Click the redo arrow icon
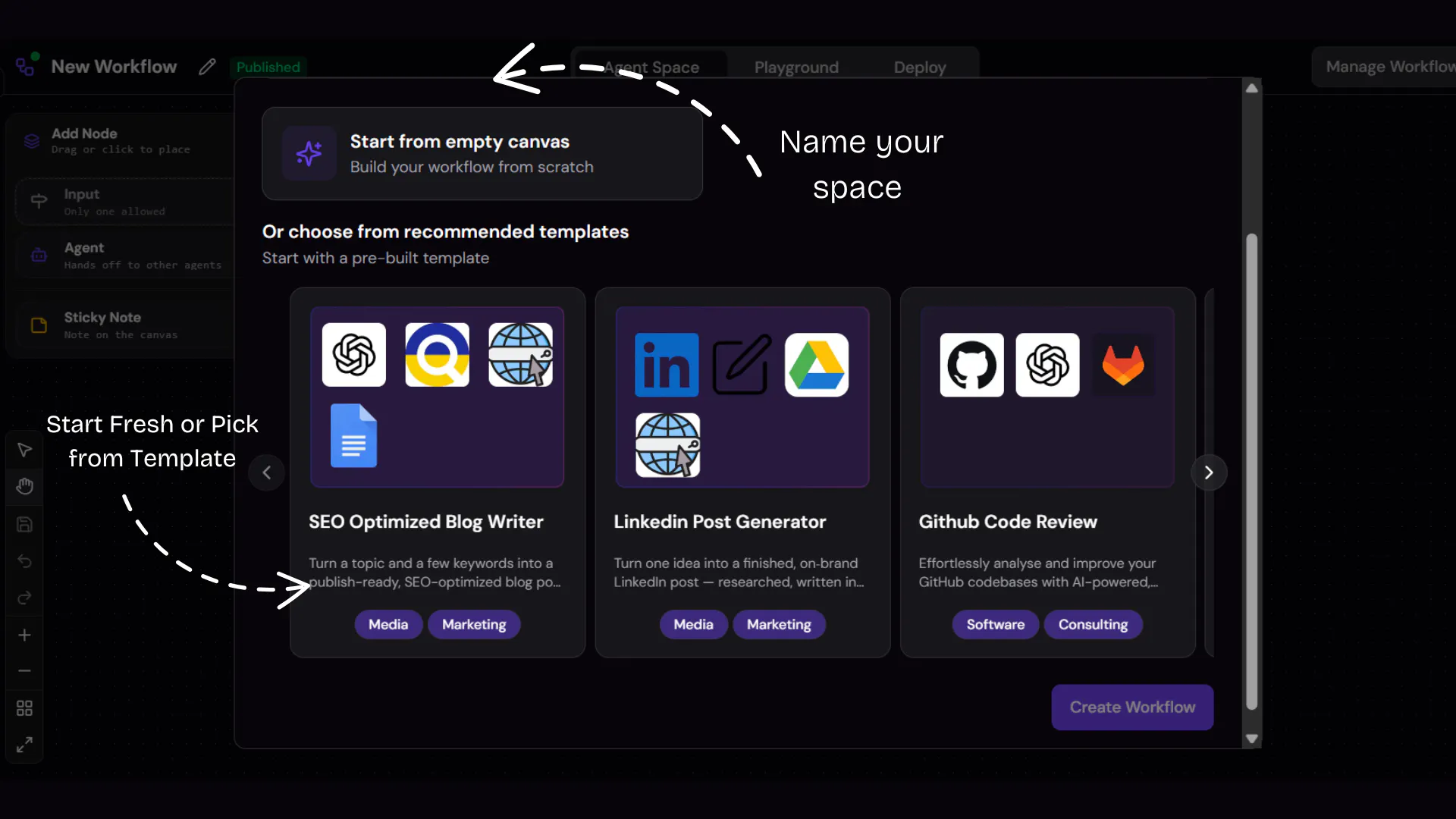 tap(24, 598)
